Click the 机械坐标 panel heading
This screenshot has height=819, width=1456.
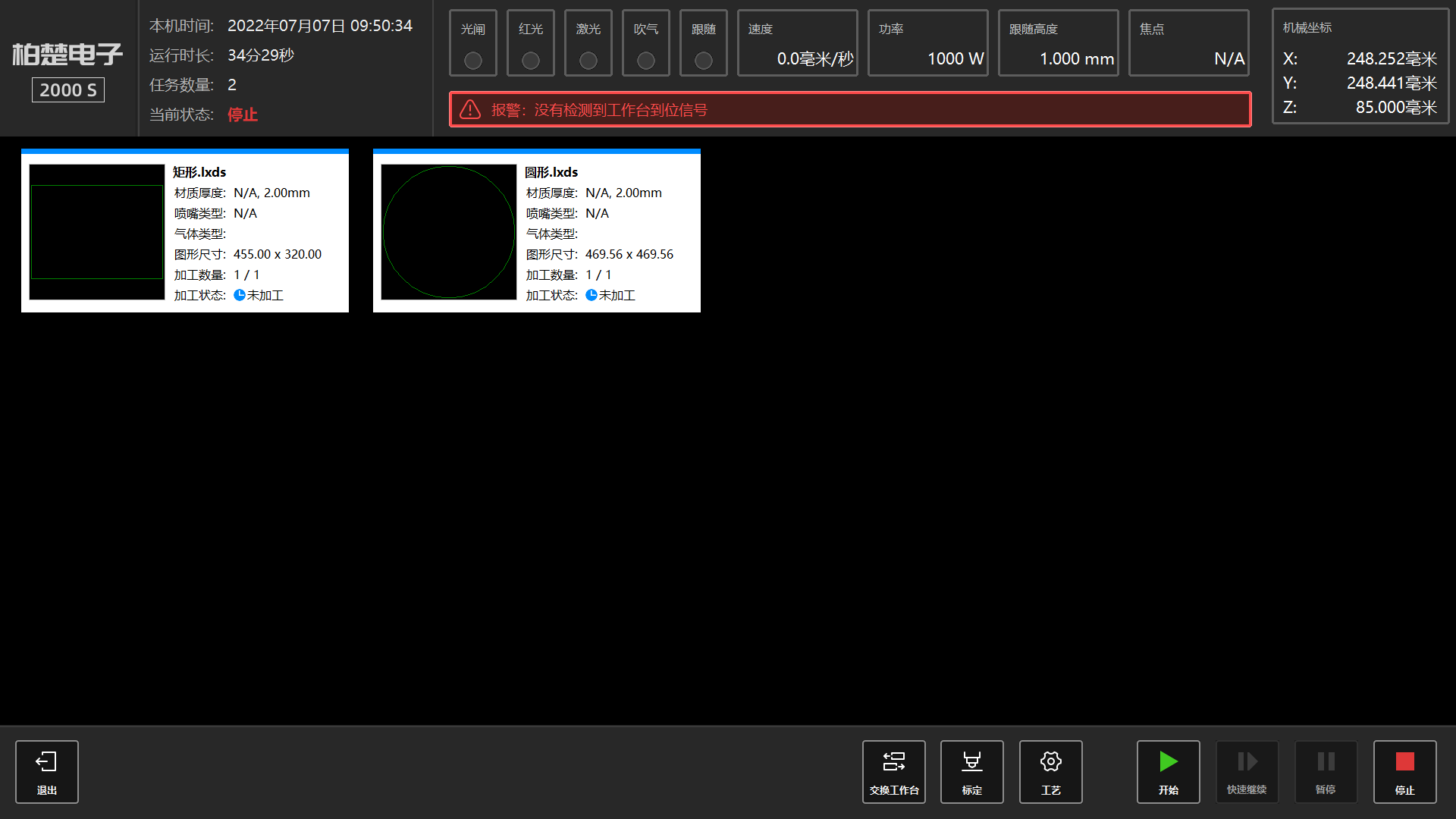[1307, 28]
